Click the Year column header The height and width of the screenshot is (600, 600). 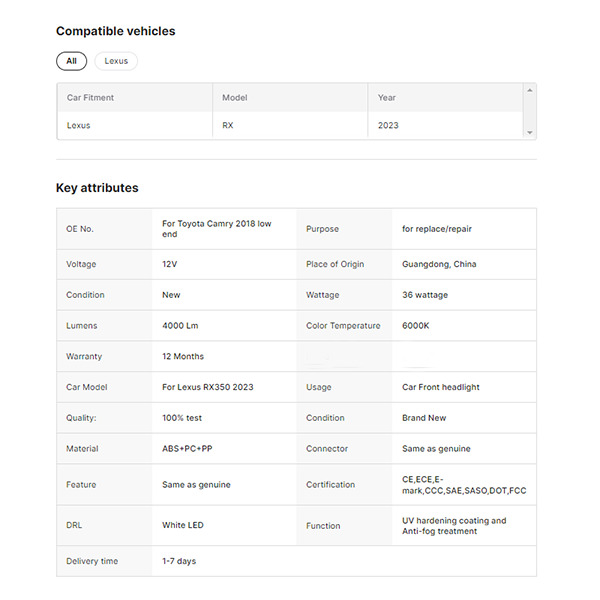(387, 98)
